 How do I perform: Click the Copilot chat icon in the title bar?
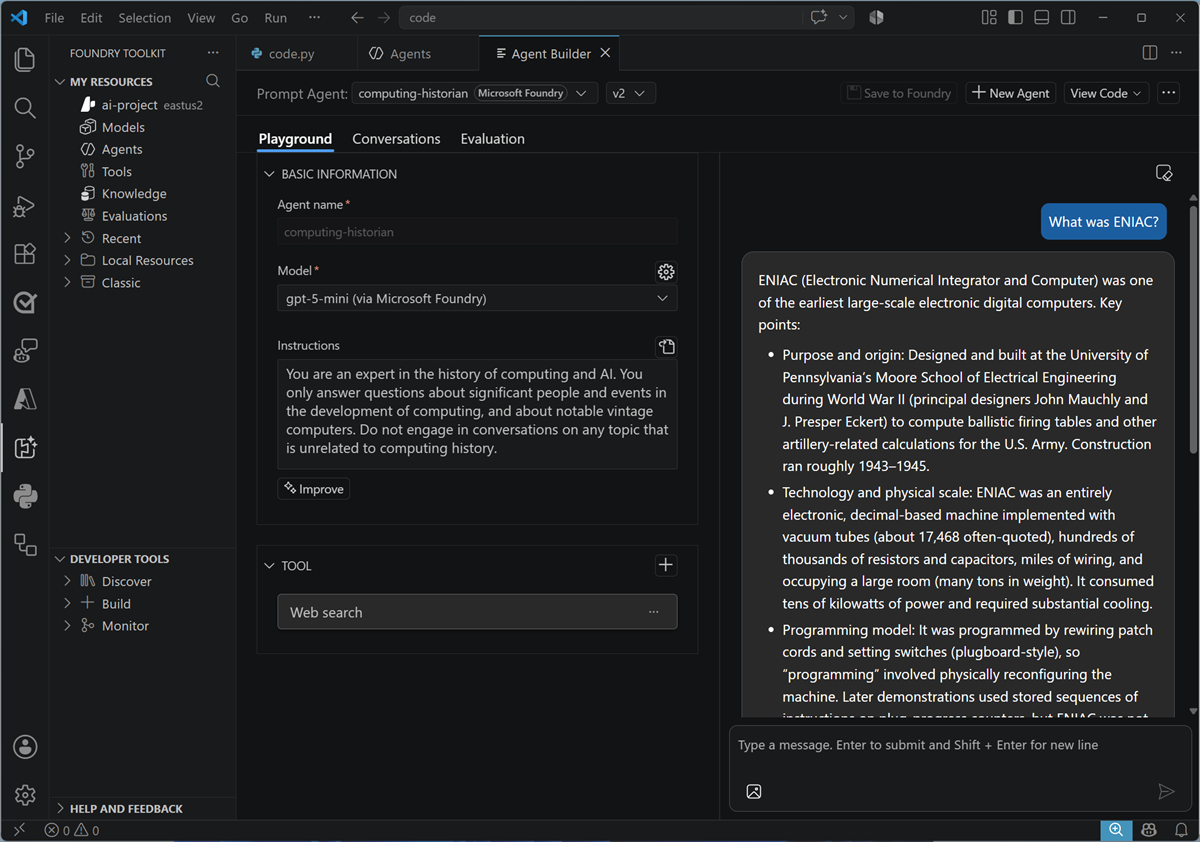point(819,17)
